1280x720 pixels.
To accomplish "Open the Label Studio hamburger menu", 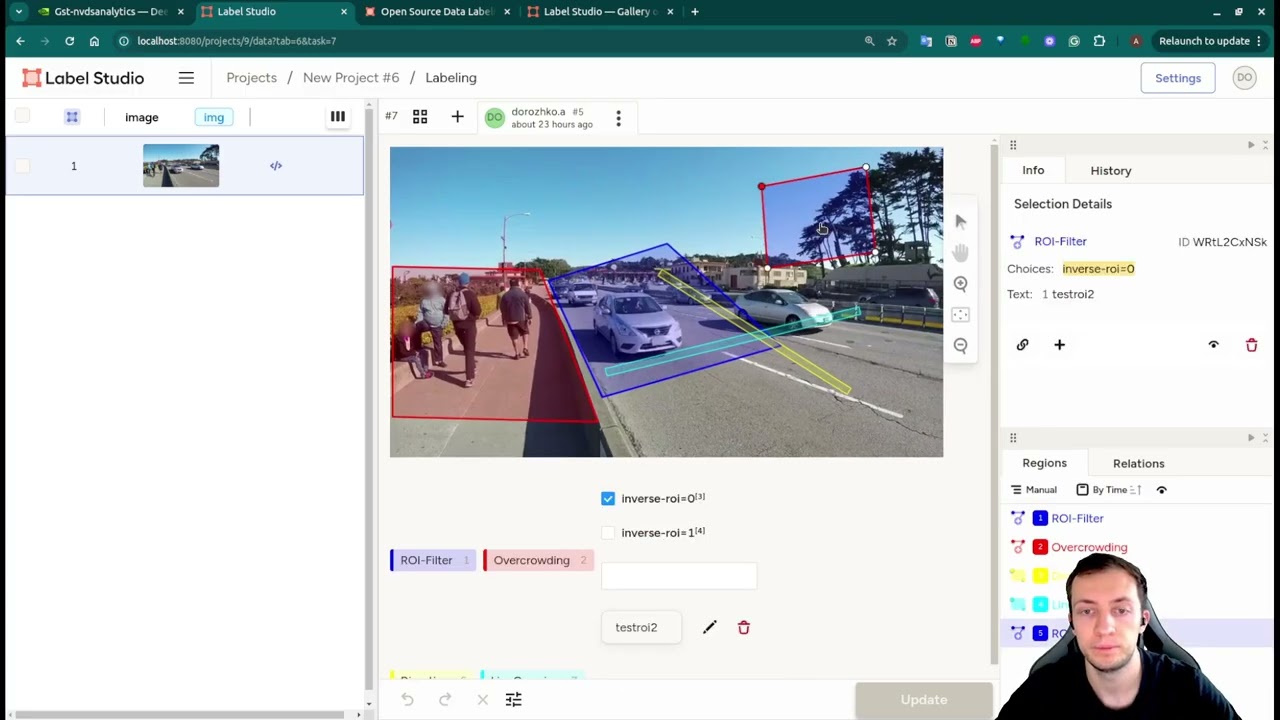I will point(186,78).
